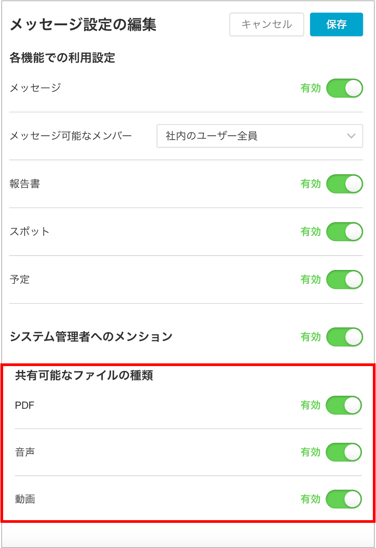Click the 有効 label beside メッセージ
Screen dimensions: 376x548
311,88
